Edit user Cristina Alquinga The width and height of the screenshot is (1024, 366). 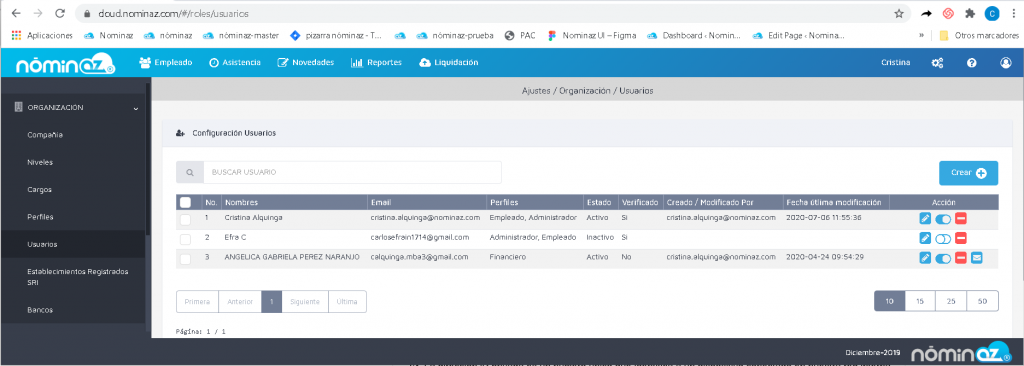[925, 219]
